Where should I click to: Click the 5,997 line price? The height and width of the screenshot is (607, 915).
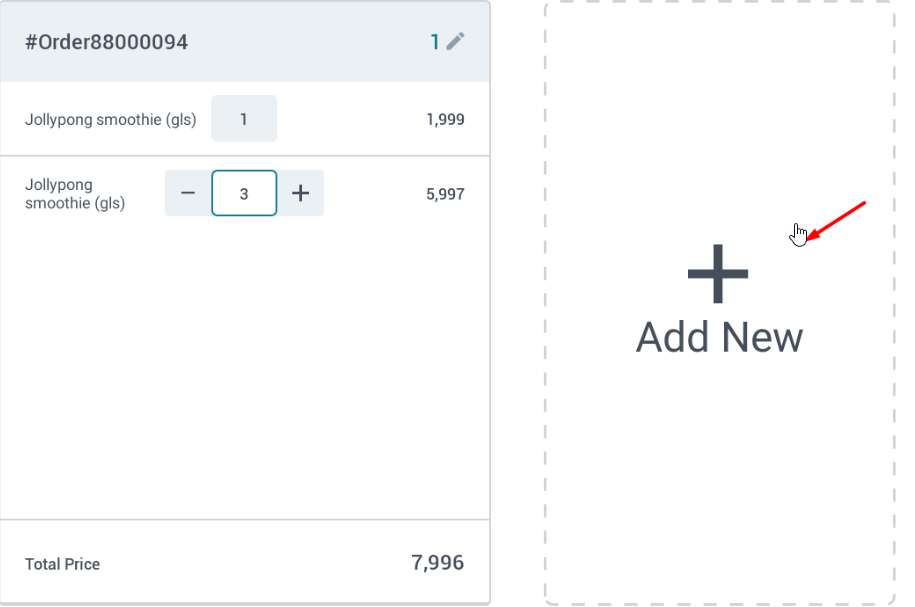(445, 194)
